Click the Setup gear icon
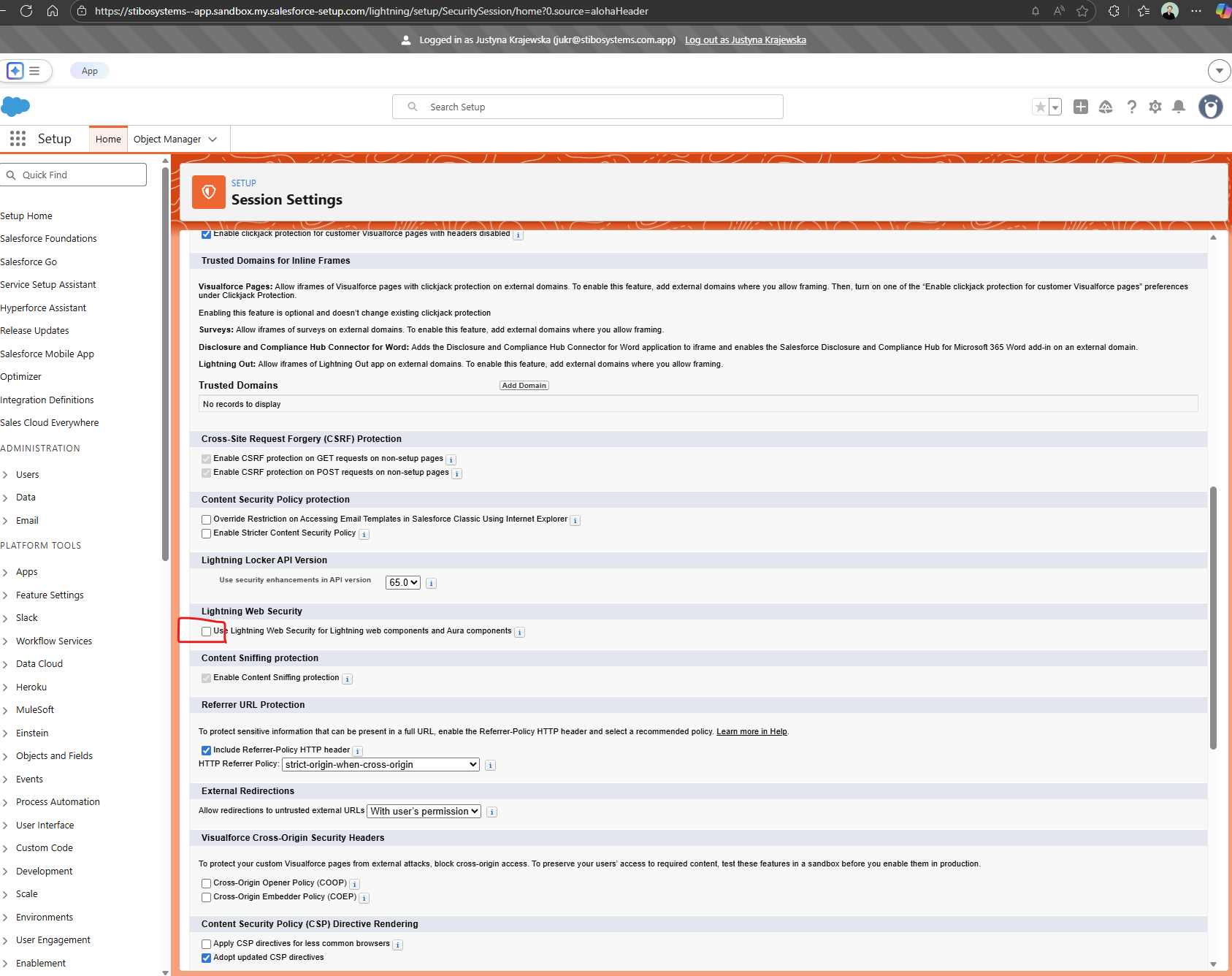Image resolution: width=1232 pixels, height=976 pixels. [x=1155, y=107]
